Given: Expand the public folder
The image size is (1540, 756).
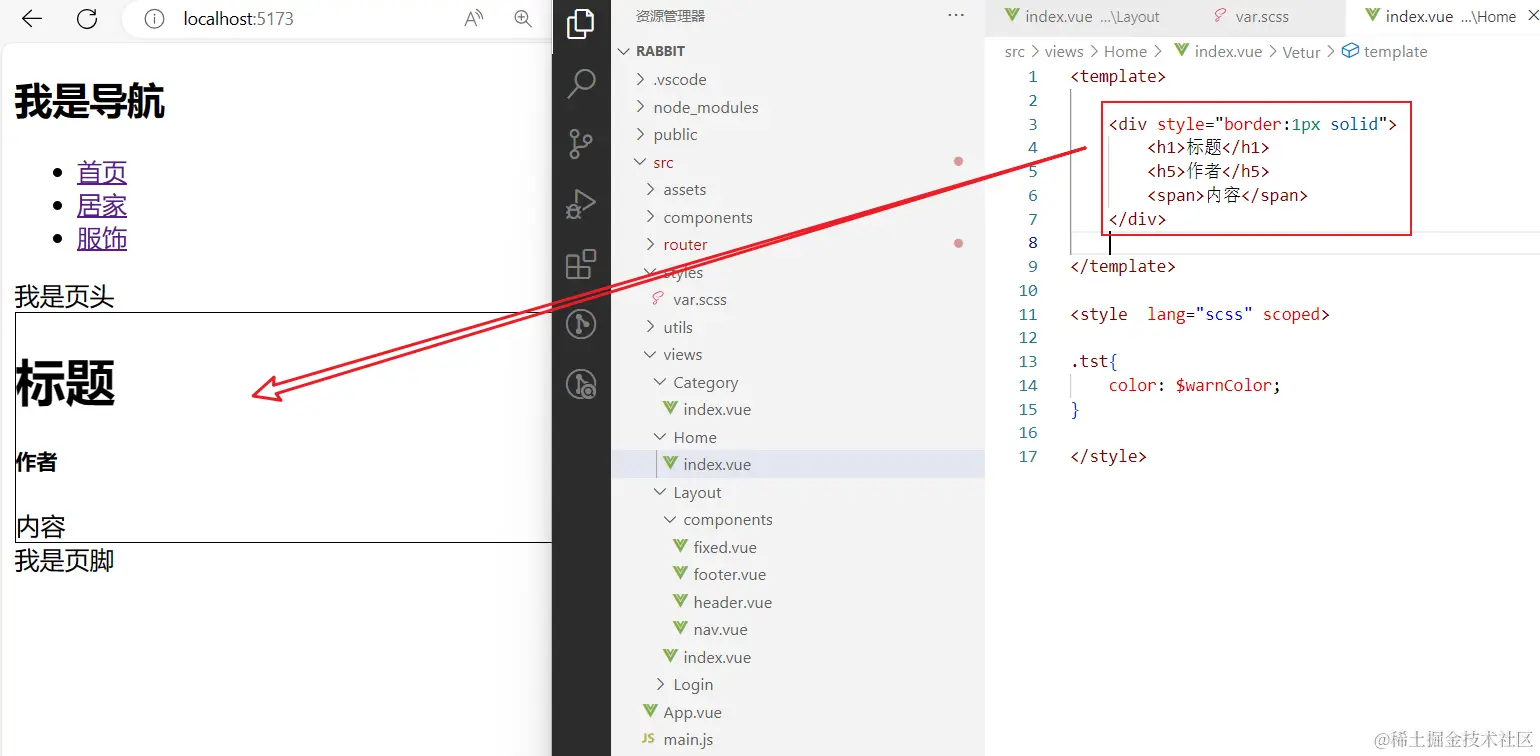Looking at the screenshot, I should coord(642,134).
